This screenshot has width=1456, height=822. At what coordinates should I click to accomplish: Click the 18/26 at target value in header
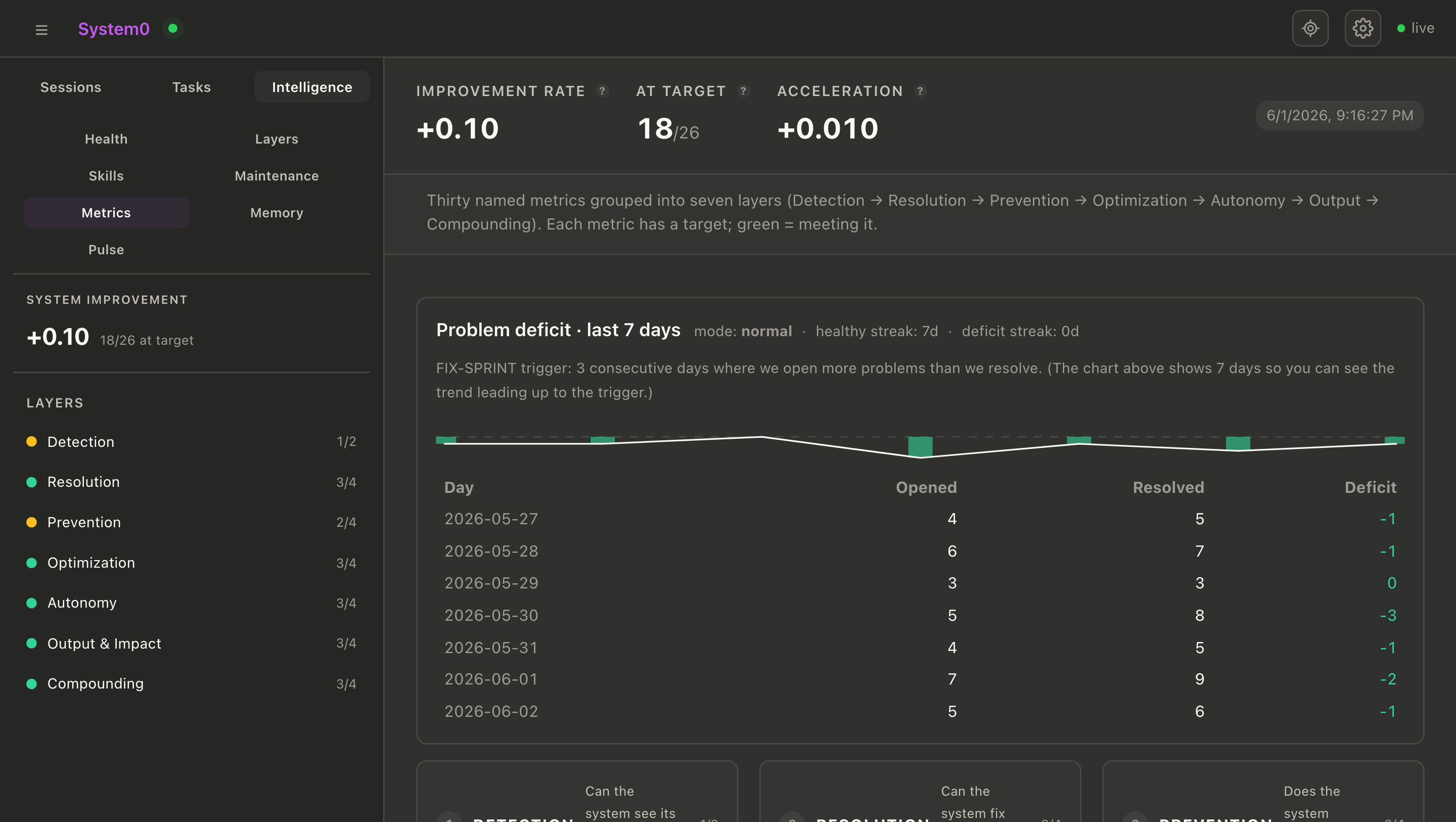668,129
